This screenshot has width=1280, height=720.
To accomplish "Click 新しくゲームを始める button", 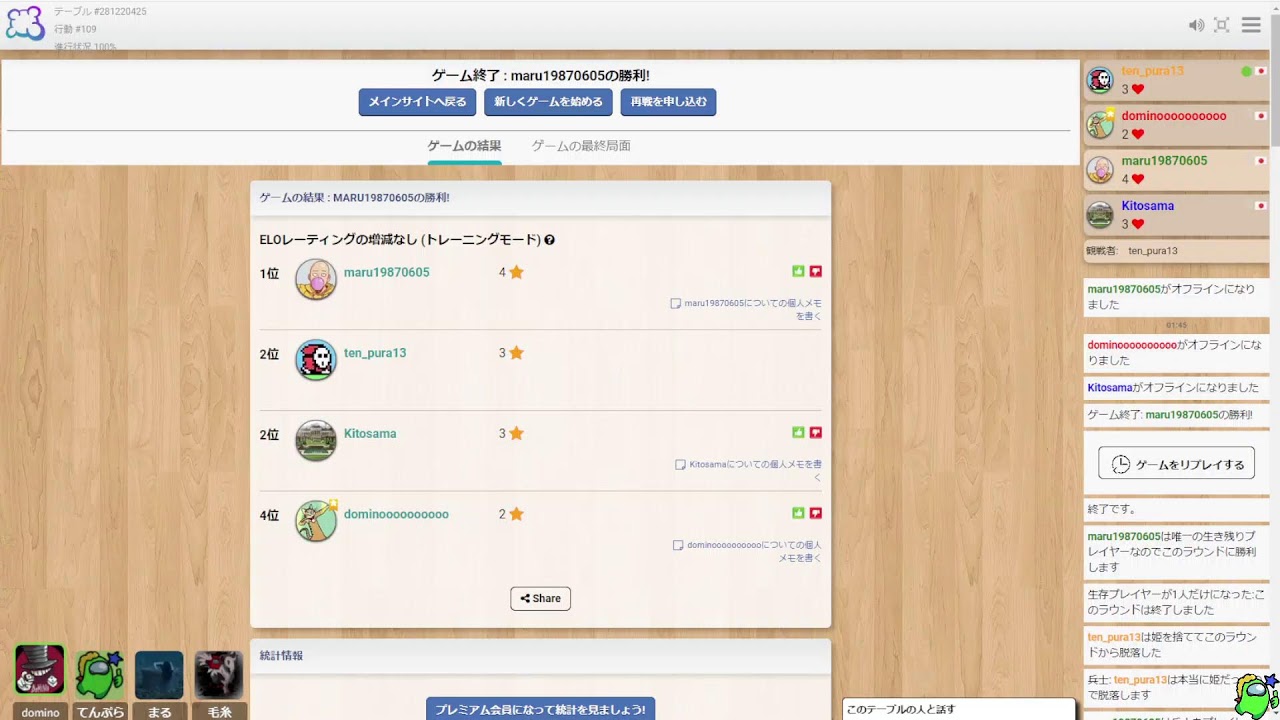I will (x=548, y=102).
